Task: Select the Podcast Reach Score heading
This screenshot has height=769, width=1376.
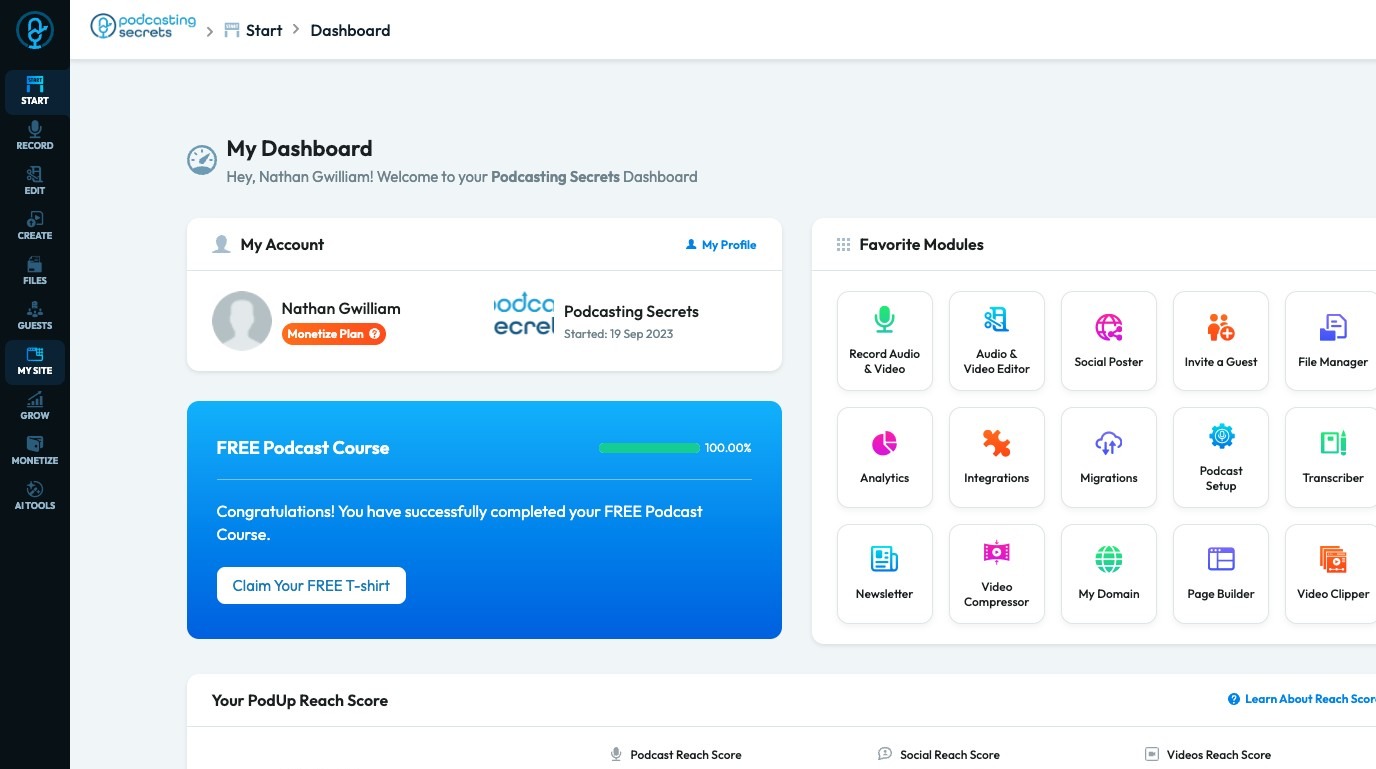Action: pyautogui.click(x=686, y=755)
